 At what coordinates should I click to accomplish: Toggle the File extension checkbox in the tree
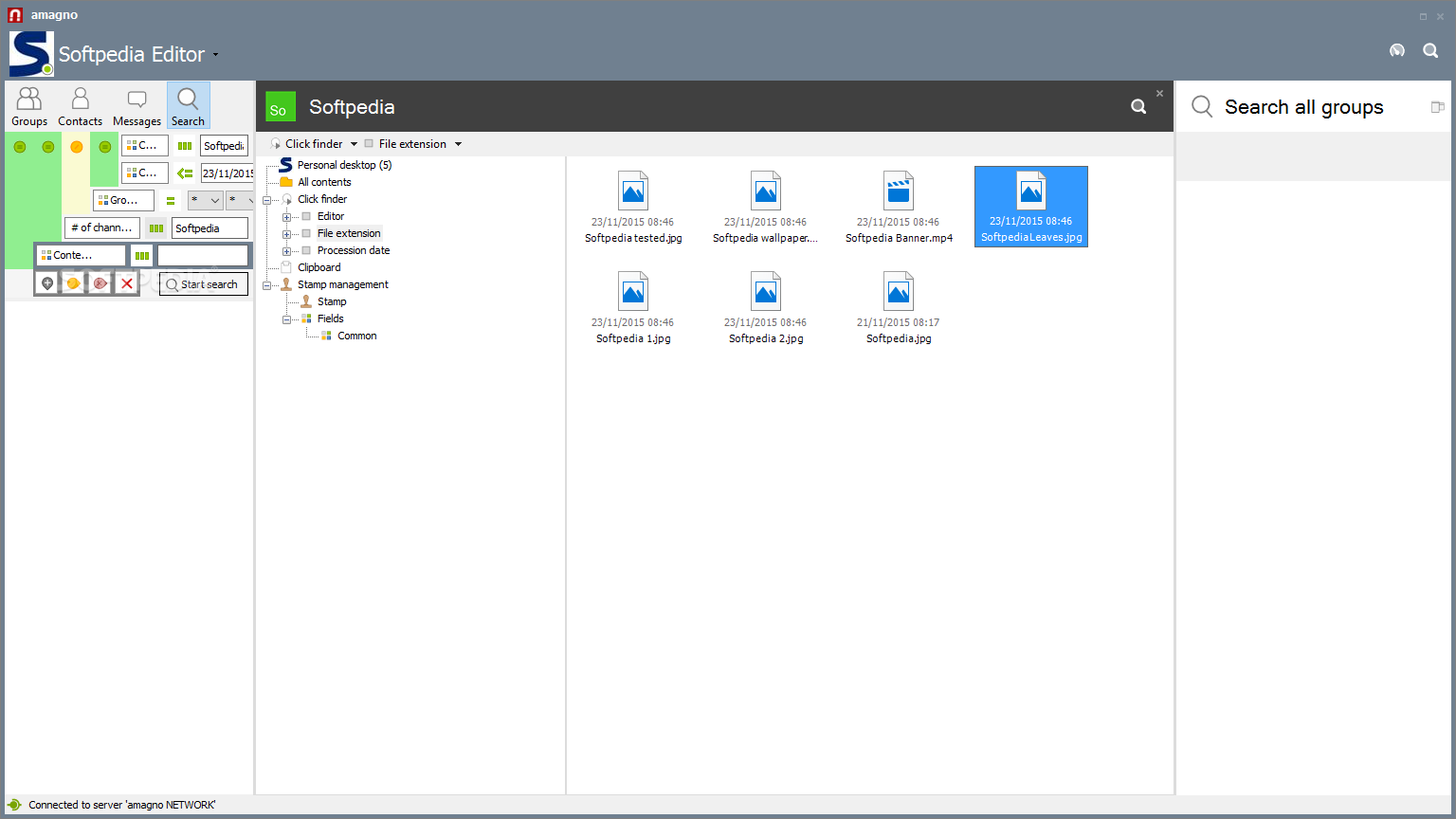306,233
